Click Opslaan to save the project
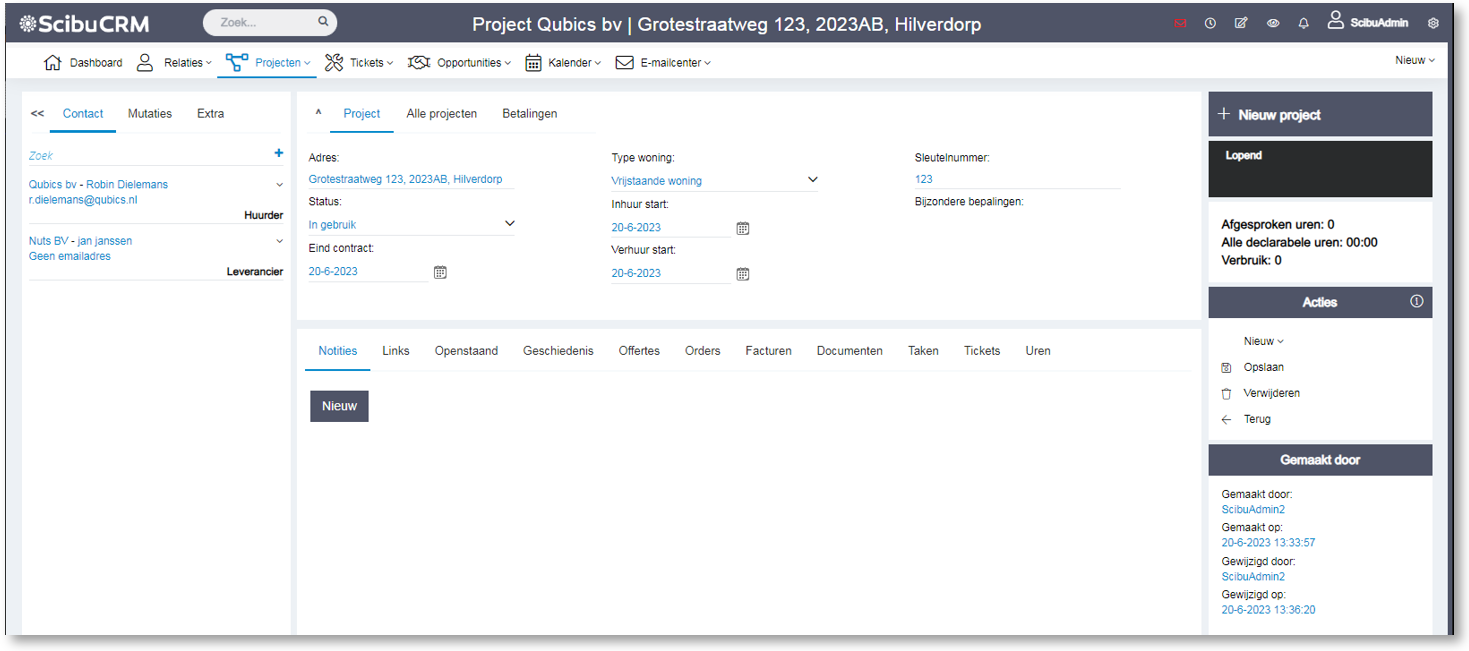The width and height of the screenshot is (1469, 651). (x=1254, y=367)
